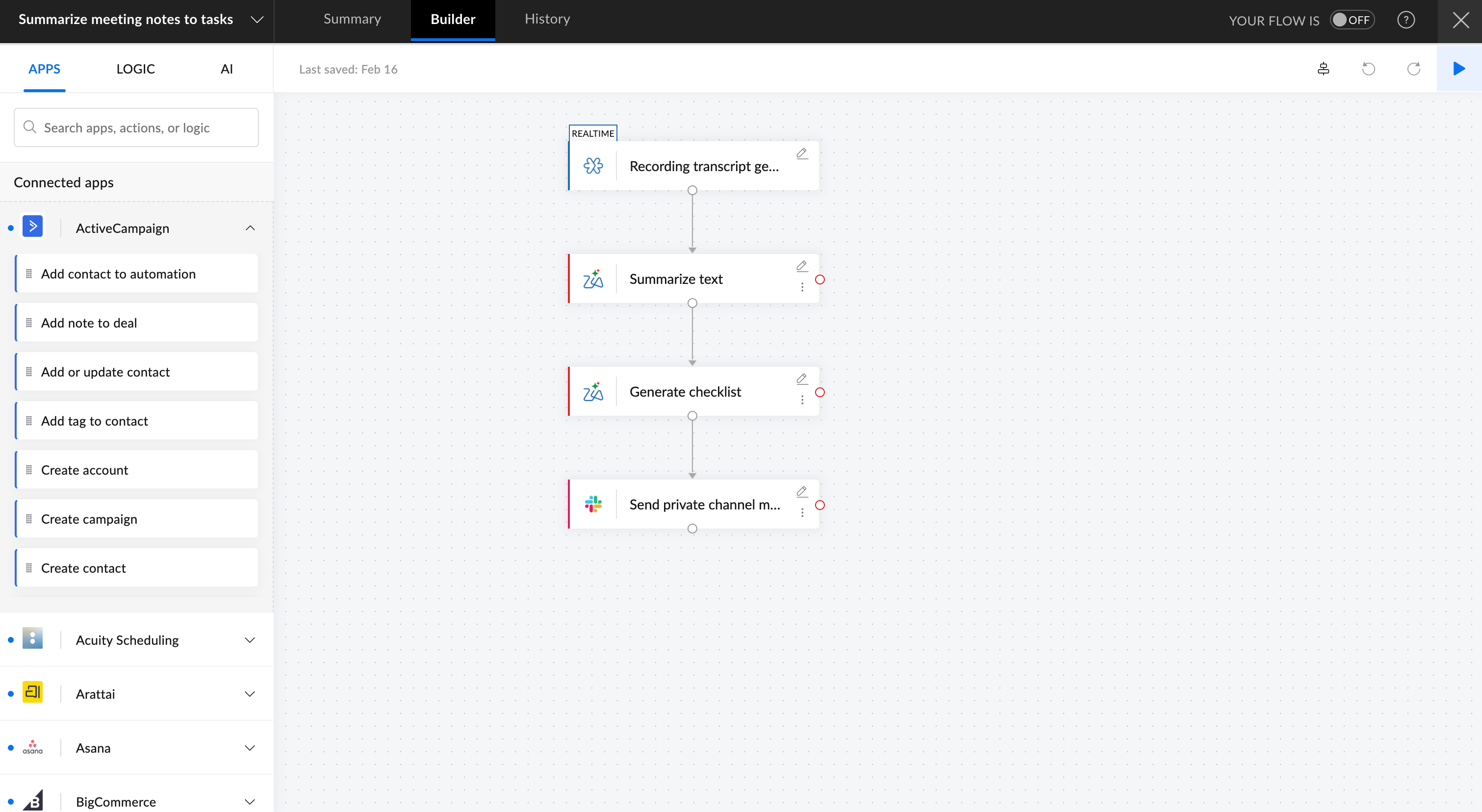Click the auto-align layout icon

coord(1323,69)
